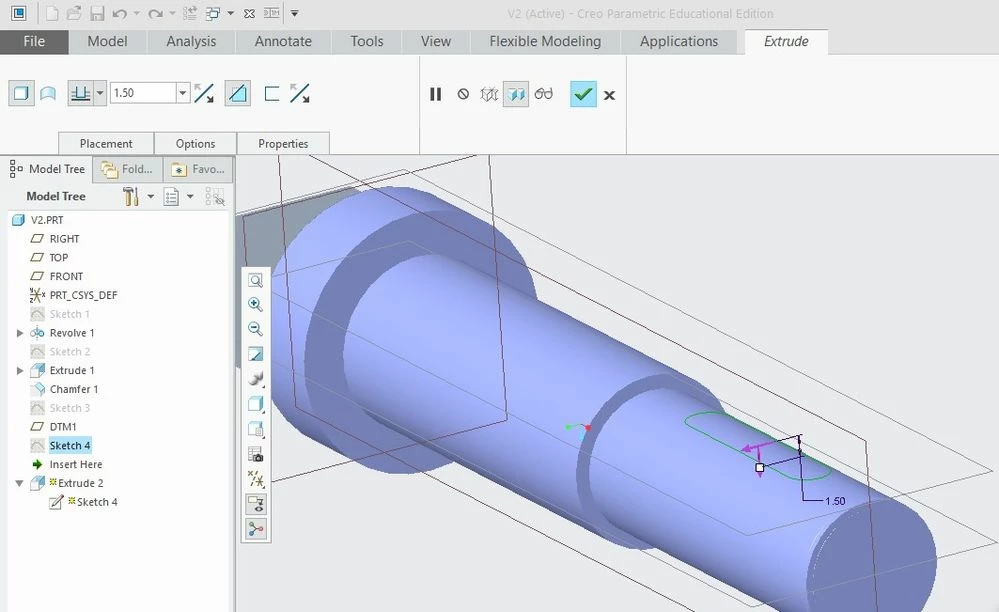Undo the last action
Image resolution: width=999 pixels, height=612 pixels.
119,13
